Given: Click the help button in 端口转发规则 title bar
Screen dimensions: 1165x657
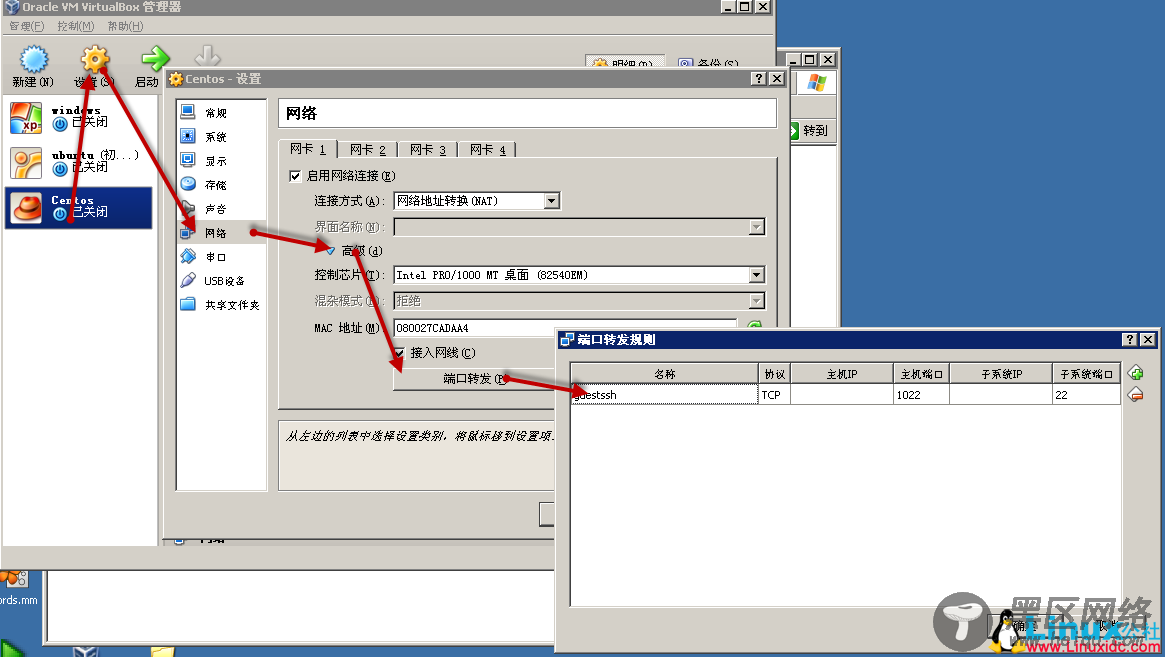Looking at the screenshot, I should (1129, 340).
